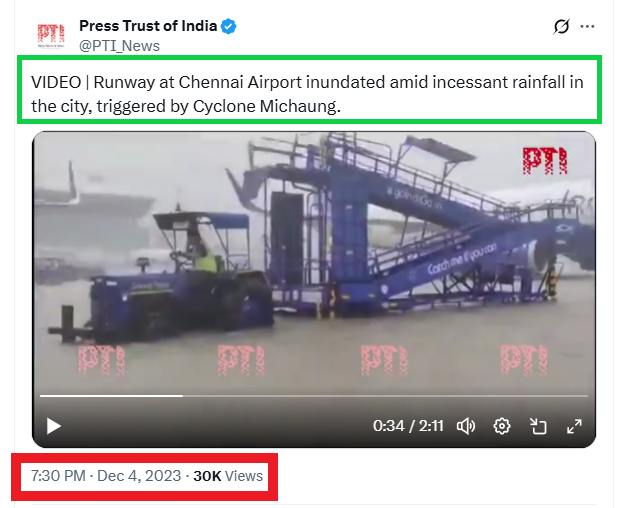
Task: Toggle picture-in-picture pop-out icon
Action: tap(538, 426)
